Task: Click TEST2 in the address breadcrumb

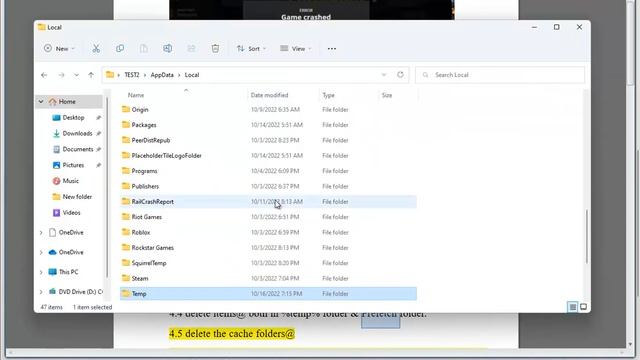Action: click(x=132, y=75)
